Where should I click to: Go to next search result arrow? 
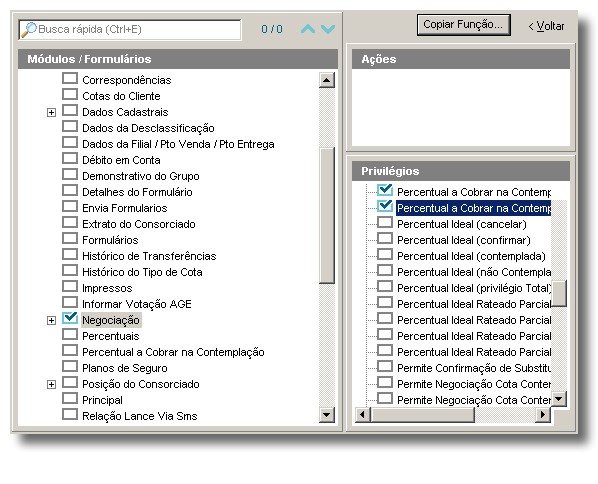coord(328,29)
